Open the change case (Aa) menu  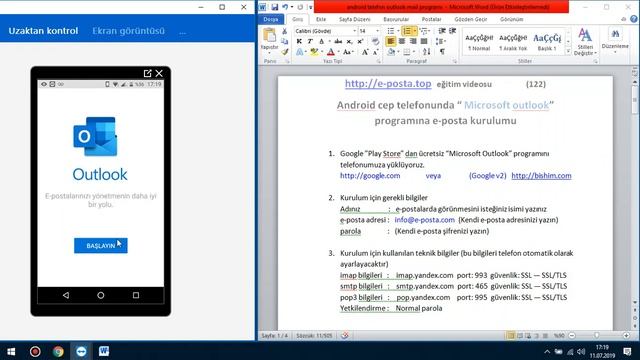(x=347, y=52)
